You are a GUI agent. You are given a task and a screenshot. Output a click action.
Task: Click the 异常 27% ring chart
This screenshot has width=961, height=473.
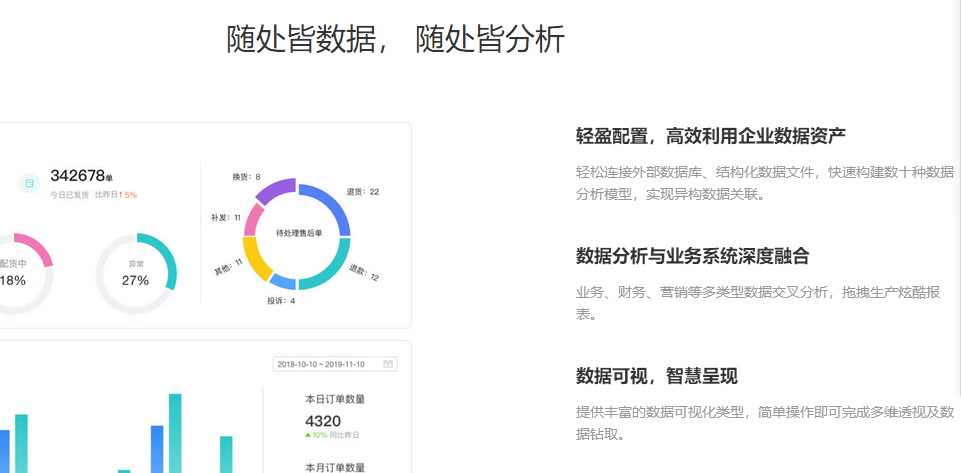(x=135, y=274)
